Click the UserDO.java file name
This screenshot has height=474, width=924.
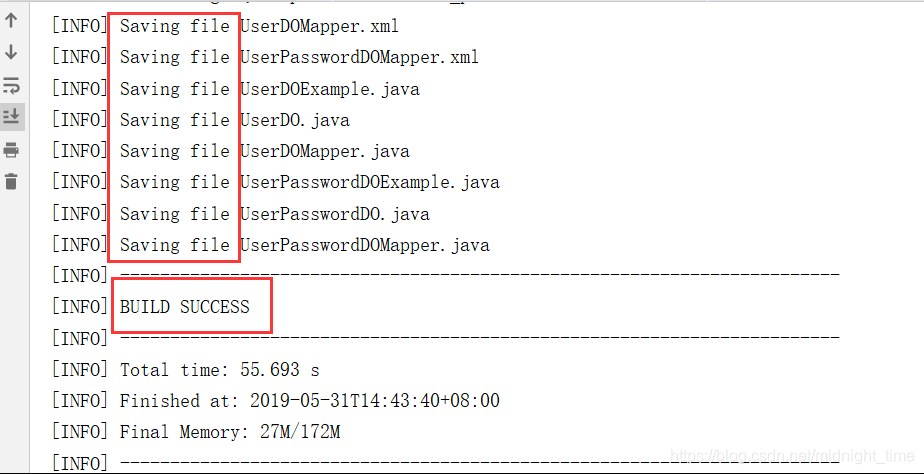coord(295,120)
